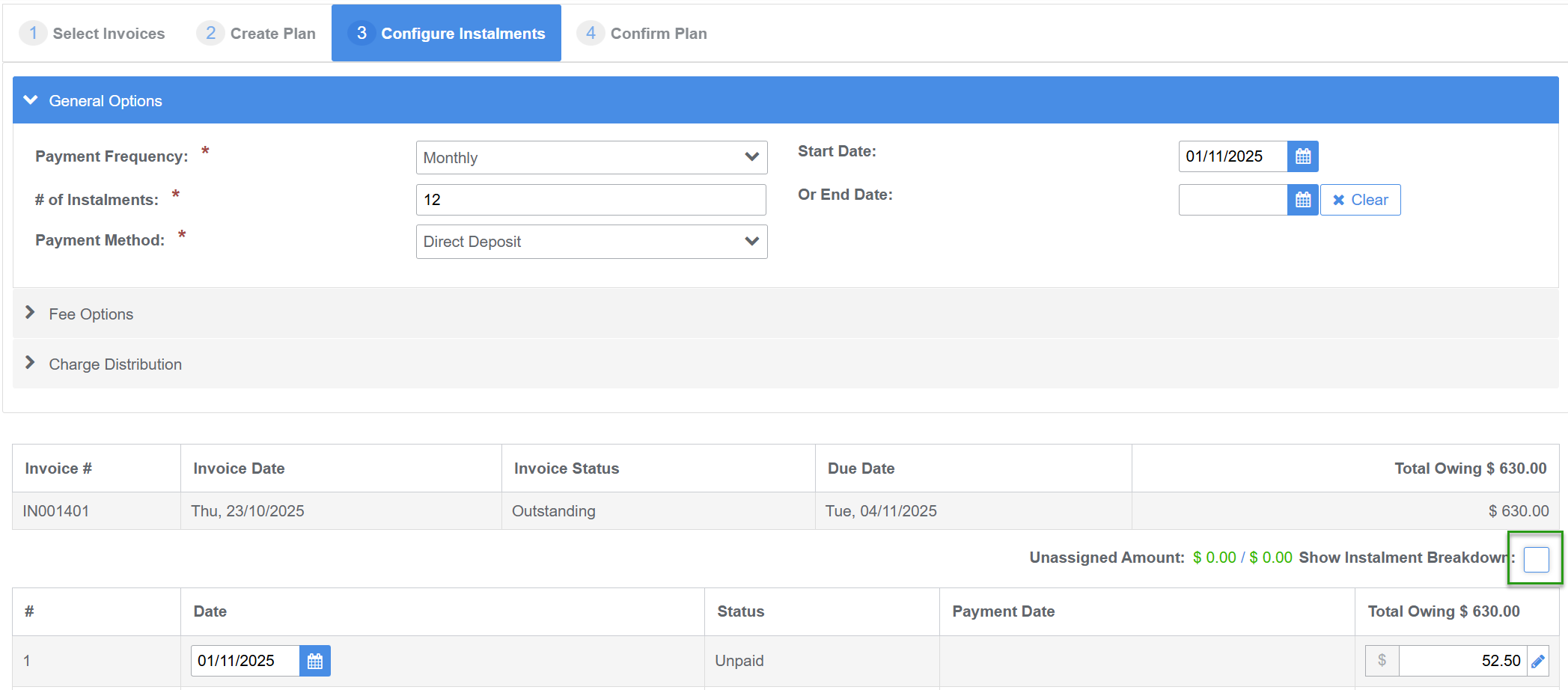Open the Start Date calendar picker
Viewport: 1568px width, 690px height.
[x=1302, y=156]
